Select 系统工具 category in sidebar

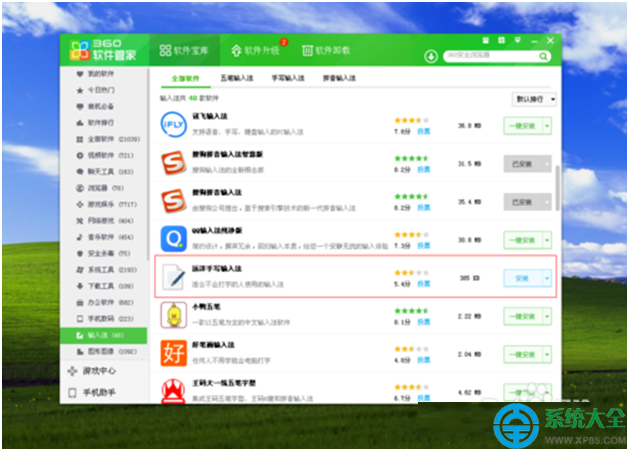click(107, 270)
